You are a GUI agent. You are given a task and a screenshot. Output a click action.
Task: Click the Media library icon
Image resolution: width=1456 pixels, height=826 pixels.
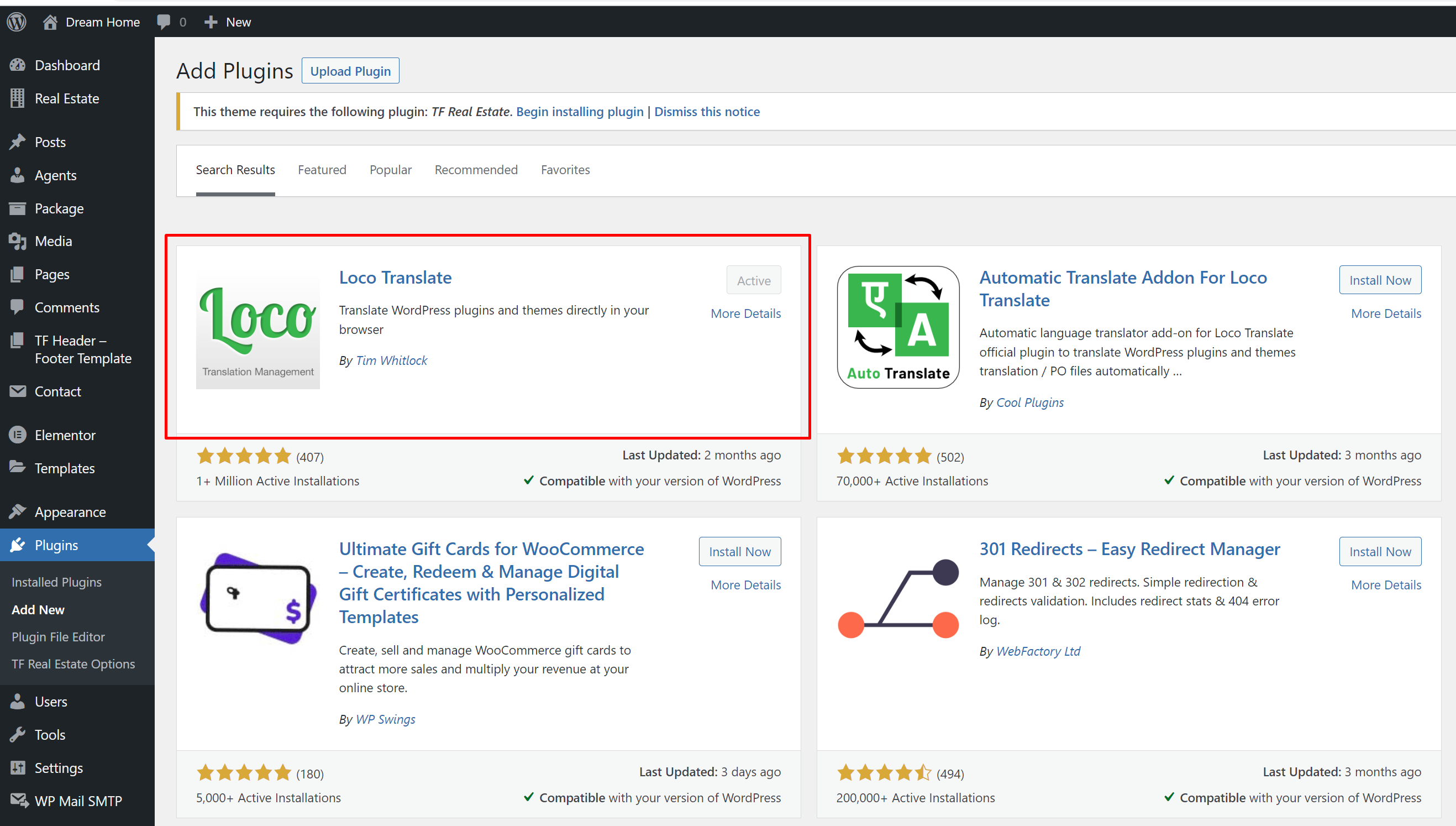tap(18, 241)
